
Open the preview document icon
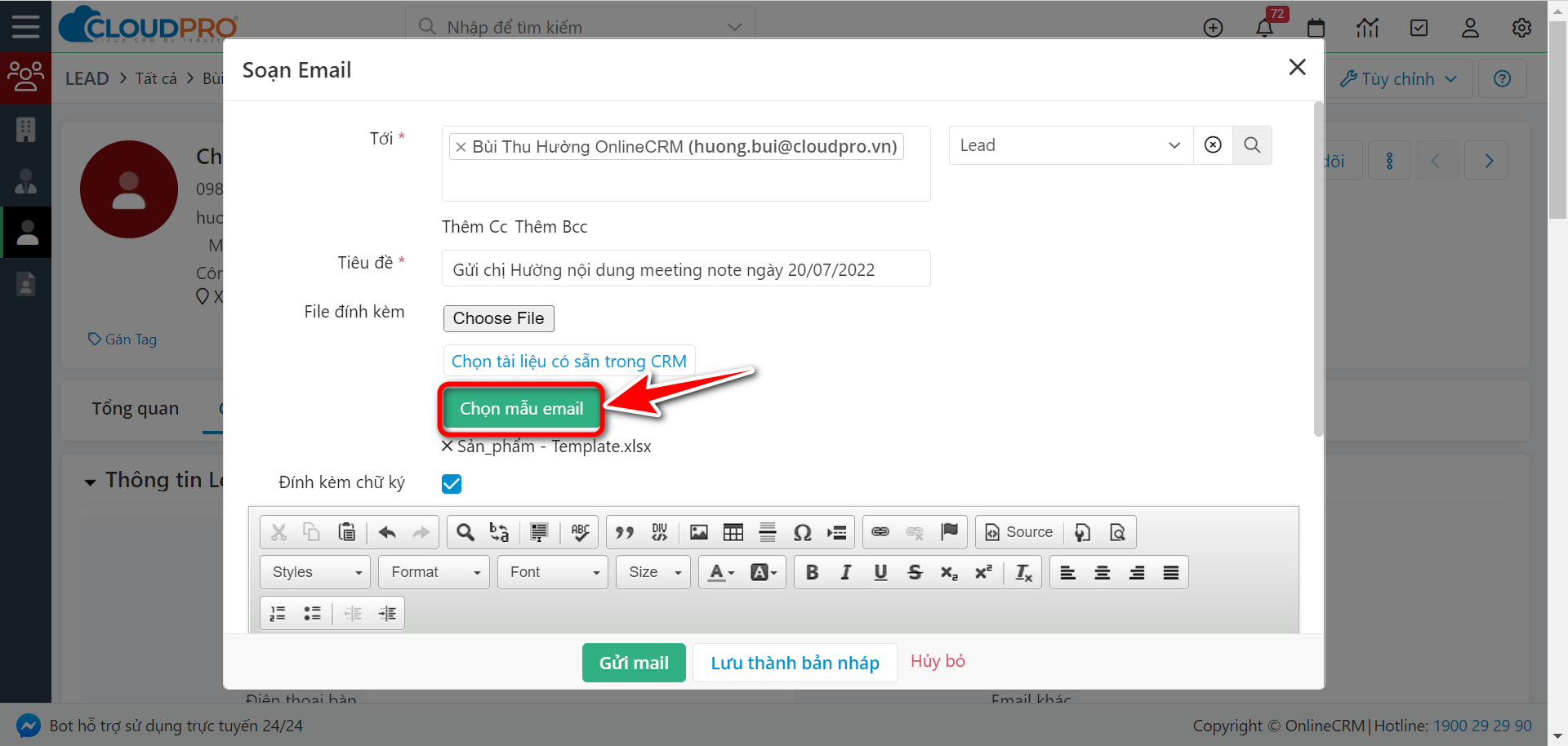(x=1117, y=532)
